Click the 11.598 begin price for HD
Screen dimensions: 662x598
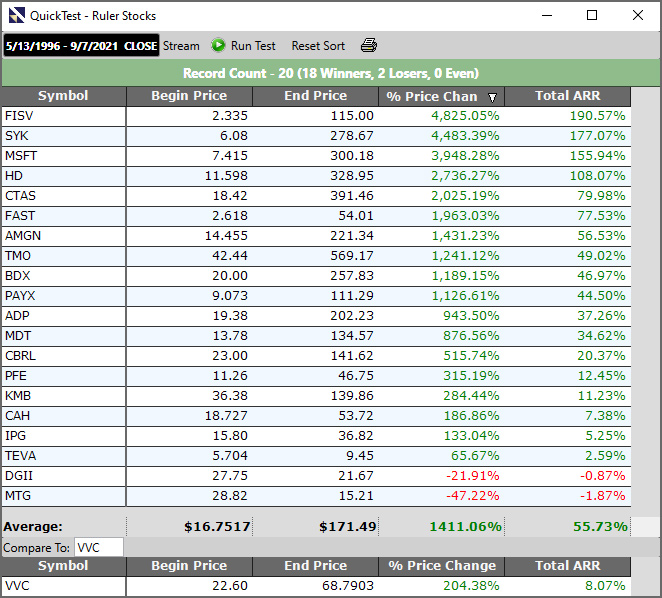[x=226, y=176]
